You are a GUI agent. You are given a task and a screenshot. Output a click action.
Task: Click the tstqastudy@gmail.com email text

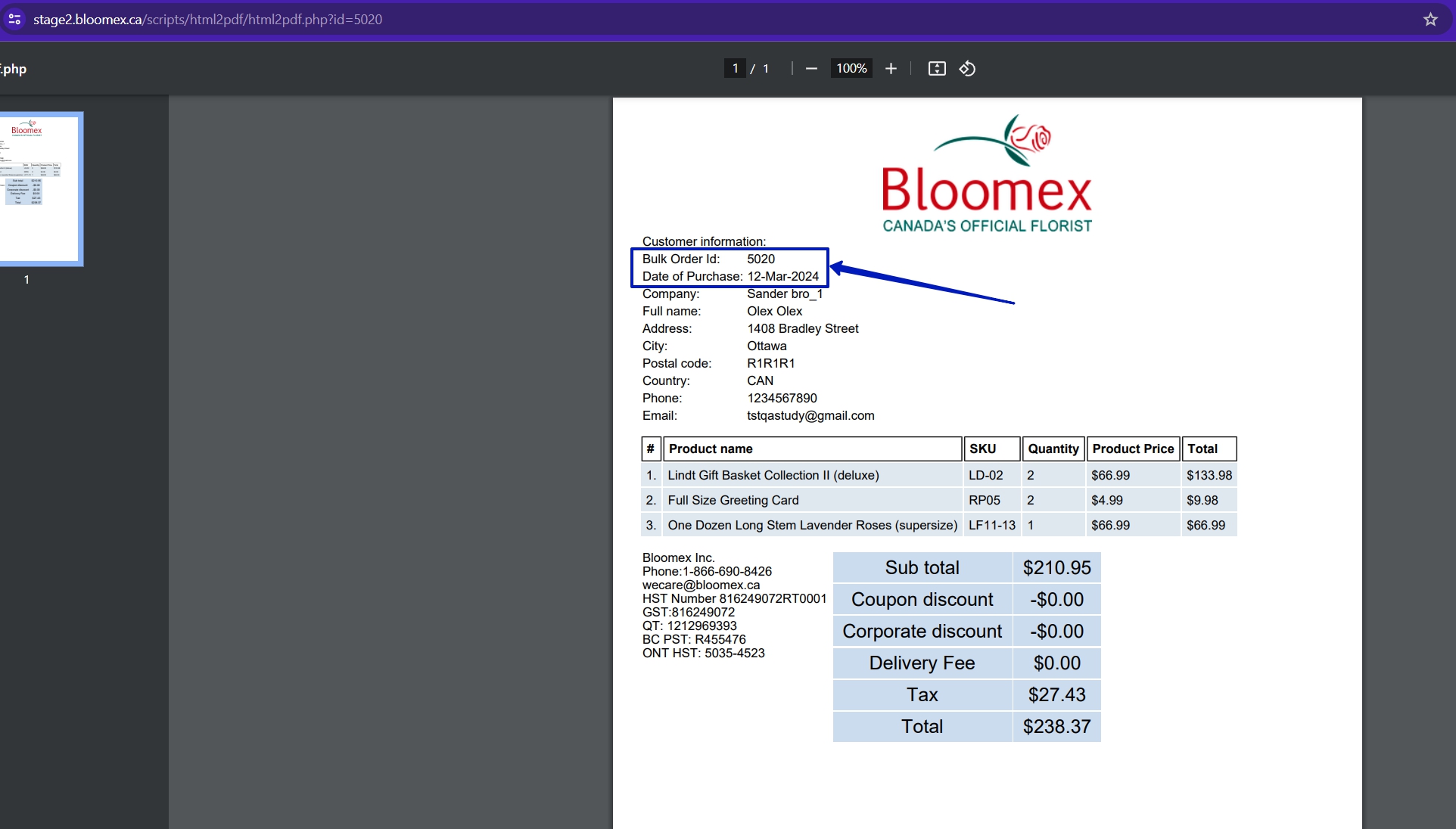(x=810, y=415)
